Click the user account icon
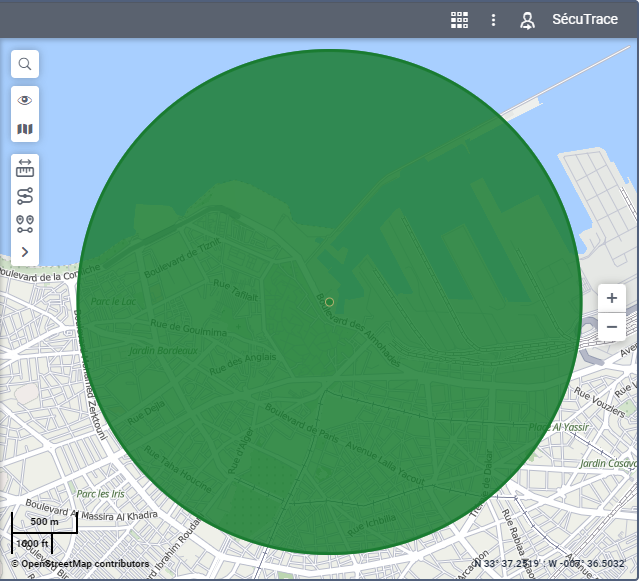 point(528,20)
